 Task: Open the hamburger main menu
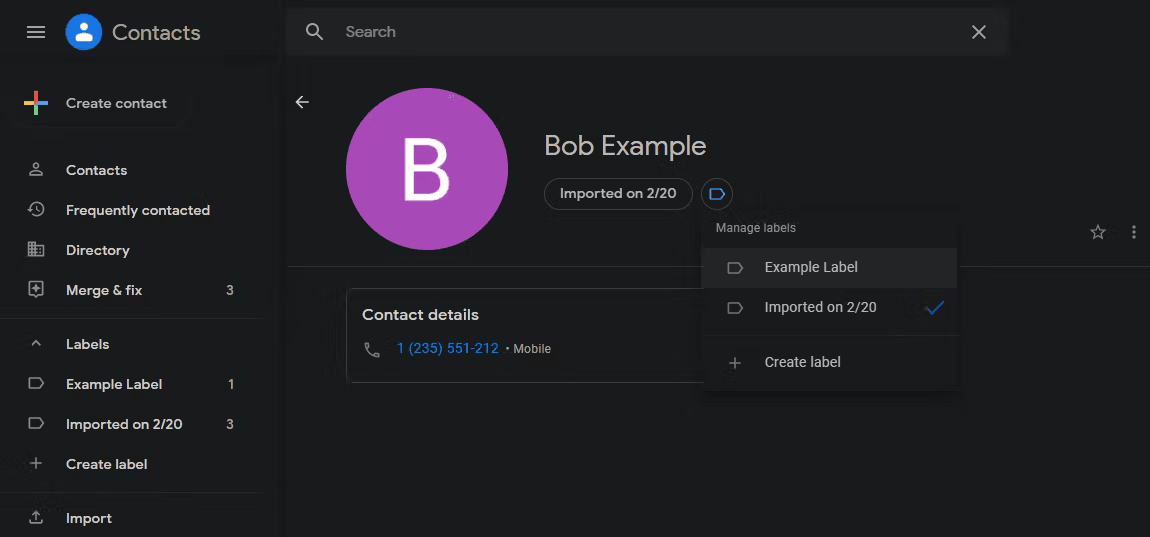click(36, 32)
